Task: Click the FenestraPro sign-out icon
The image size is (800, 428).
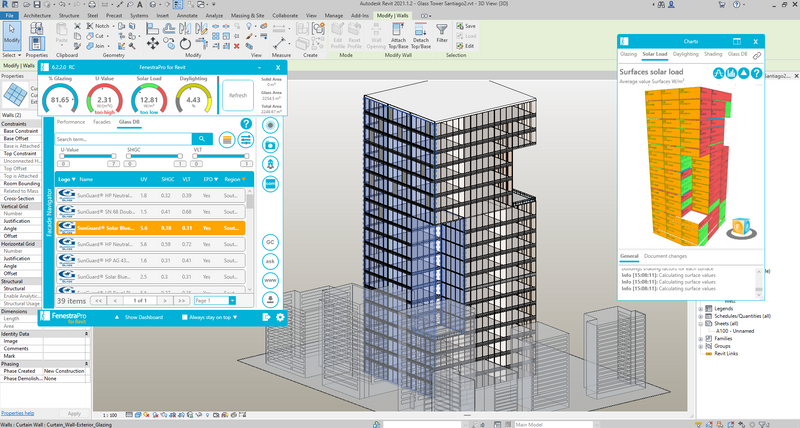Action: click(x=266, y=317)
